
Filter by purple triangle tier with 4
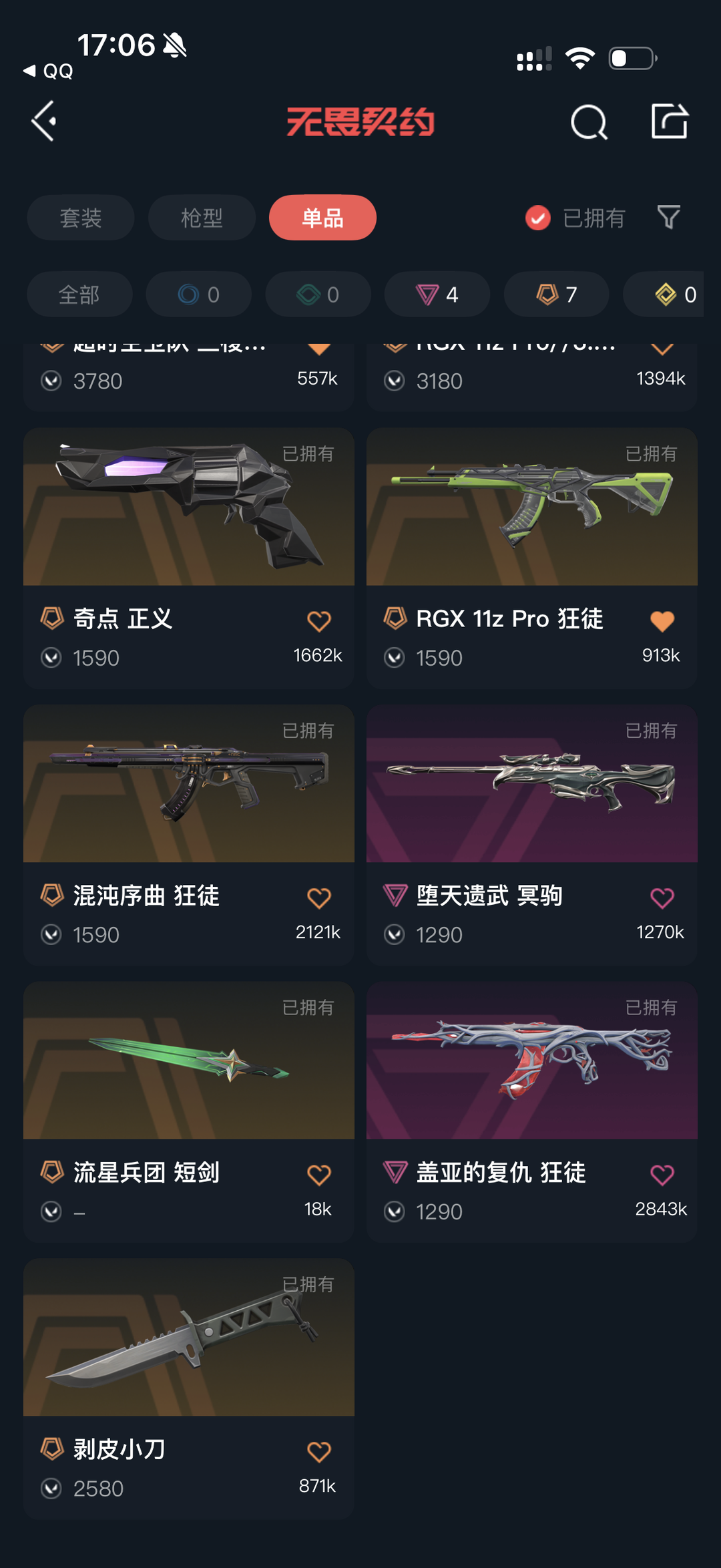(x=437, y=295)
